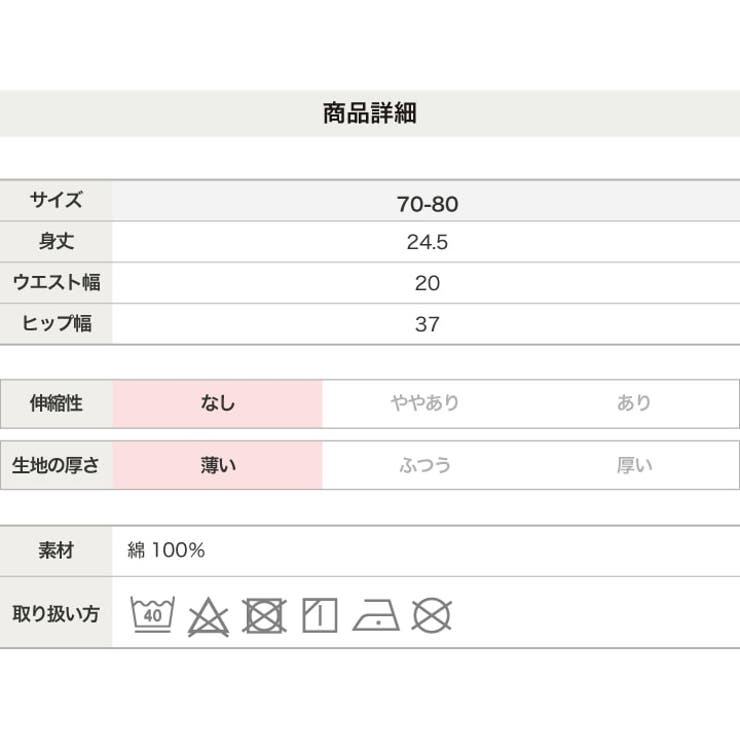
Task: Click the low-heat iron icon
Action: (x=376, y=615)
